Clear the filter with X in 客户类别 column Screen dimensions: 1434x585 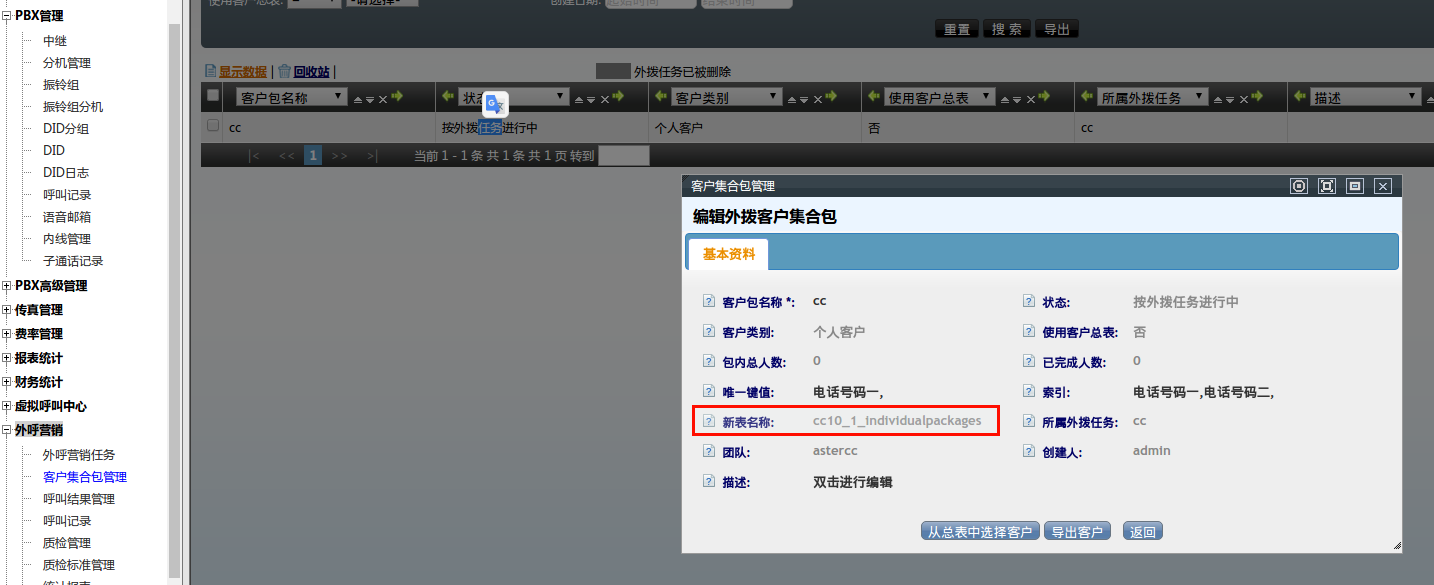click(819, 98)
